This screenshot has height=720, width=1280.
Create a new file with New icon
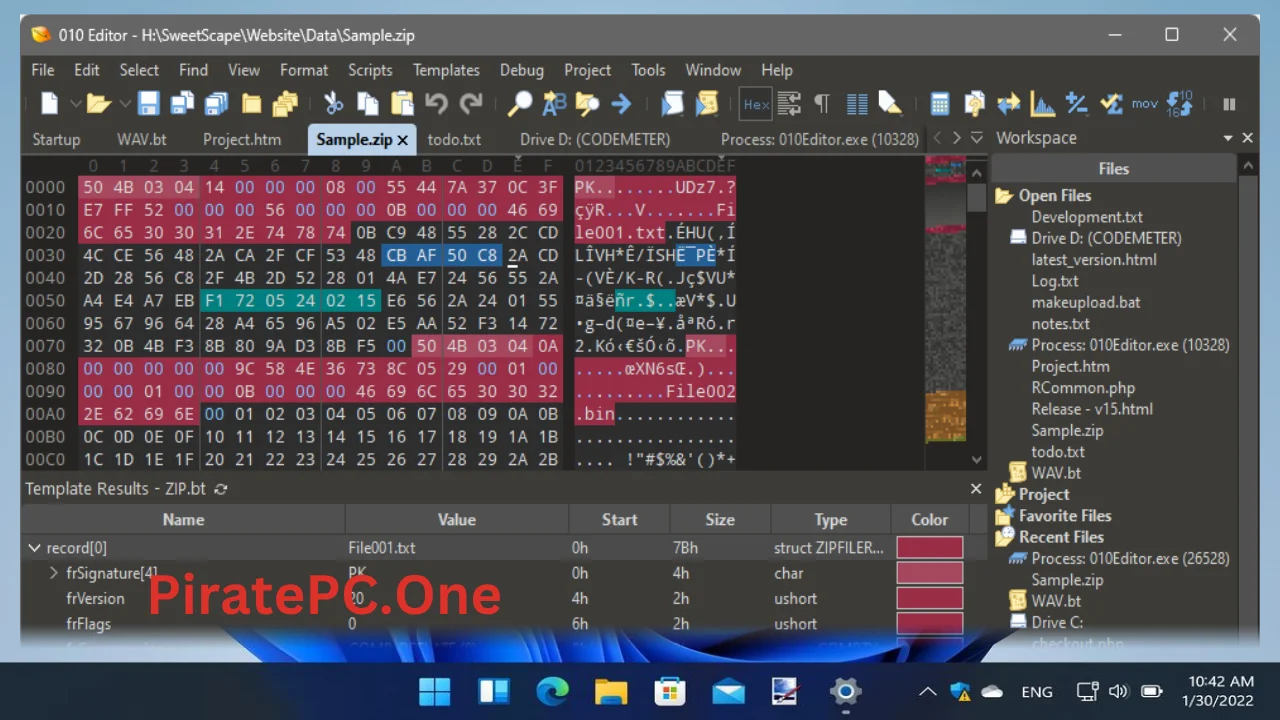[x=50, y=103]
